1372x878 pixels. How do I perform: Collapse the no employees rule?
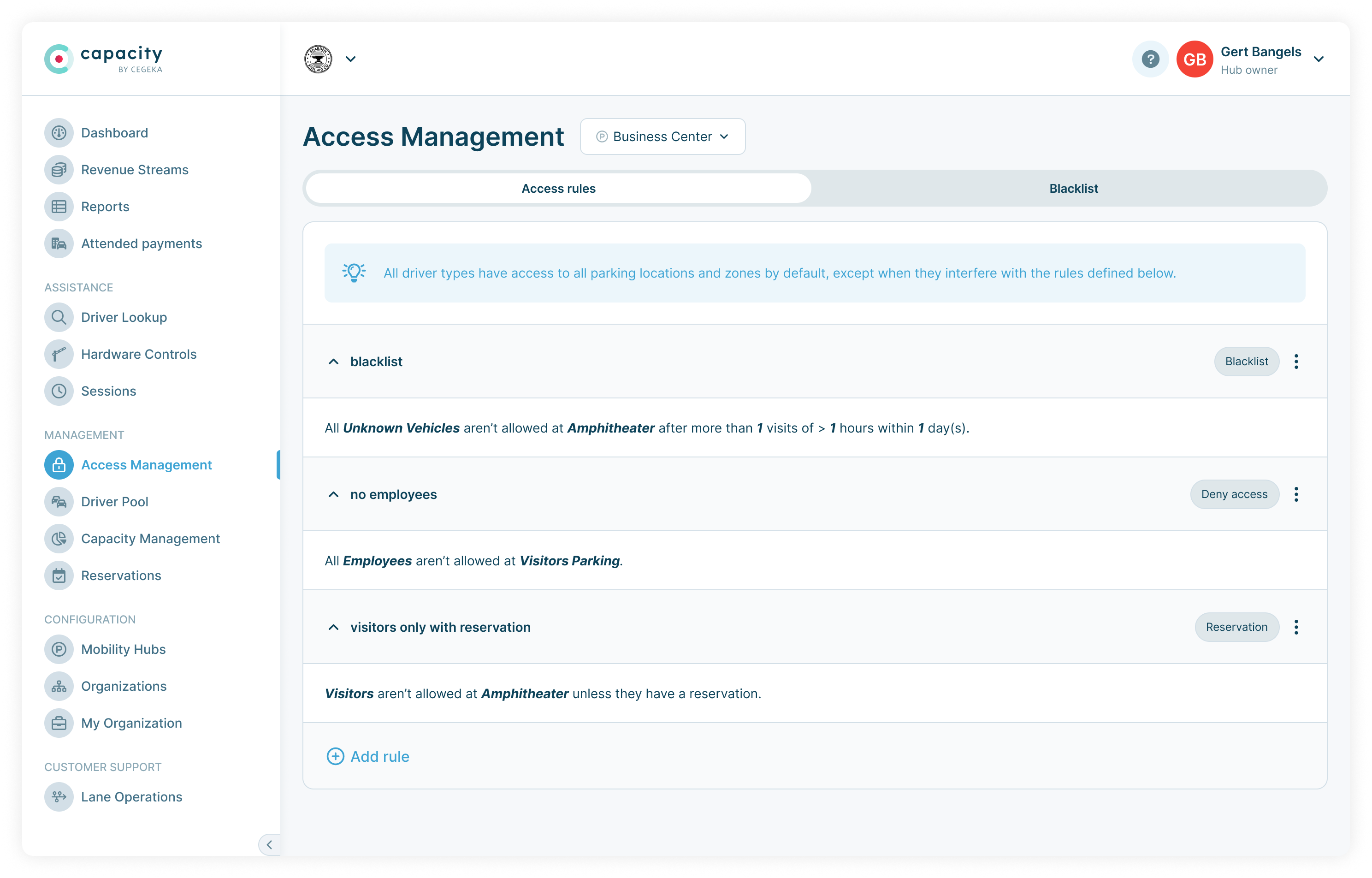[x=333, y=494]
